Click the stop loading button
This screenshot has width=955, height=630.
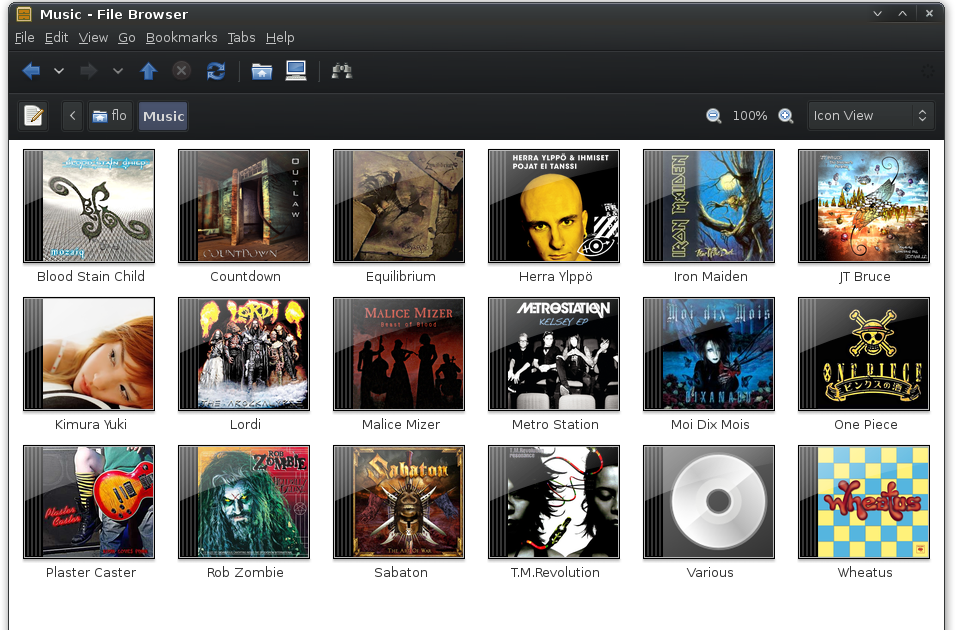(x=181, y=71)
